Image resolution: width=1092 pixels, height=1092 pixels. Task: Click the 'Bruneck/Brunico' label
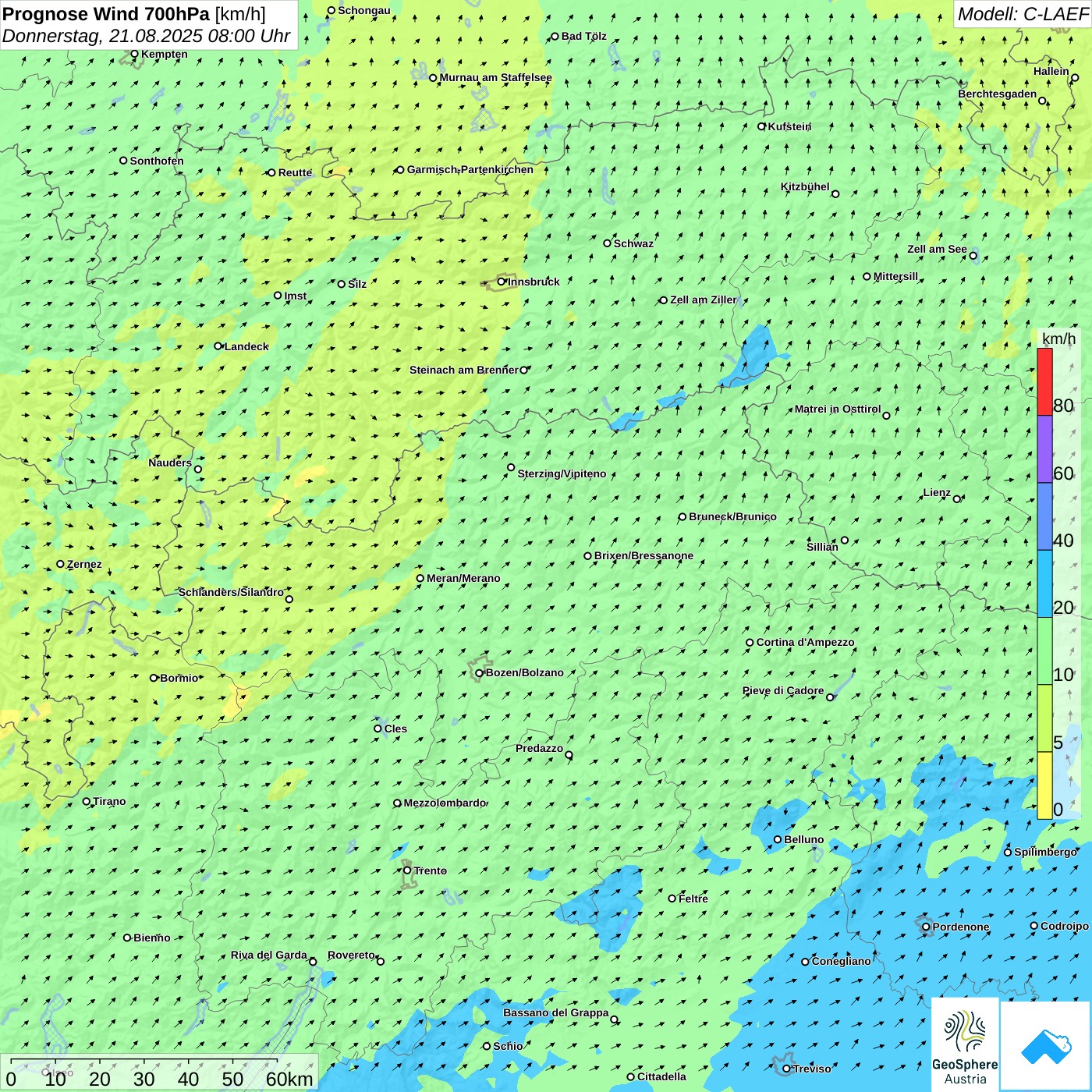pyautogui.click(x=732, y=516)
